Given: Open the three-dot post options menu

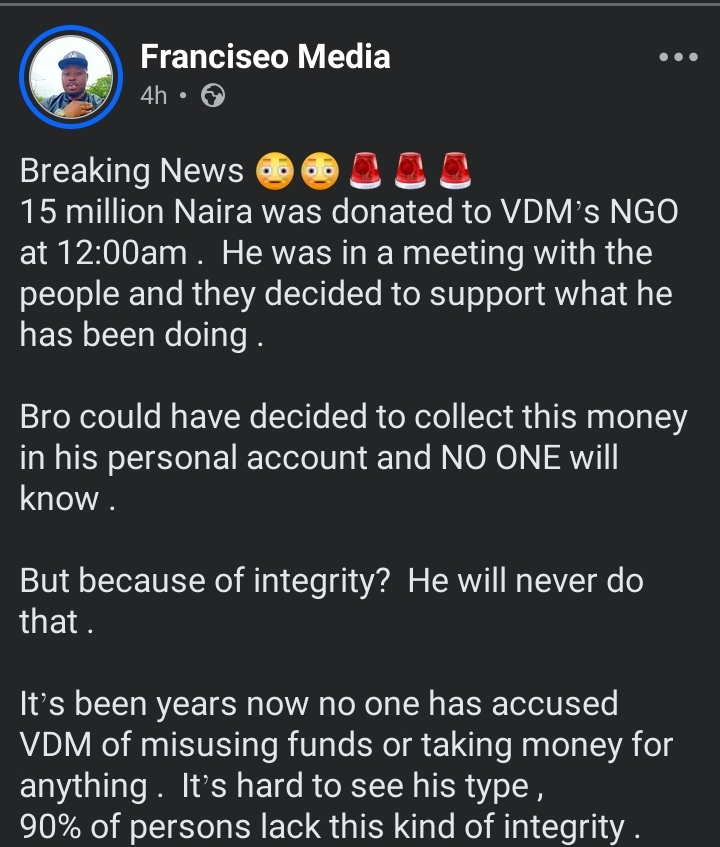Looking at the screenshot, I should [677, 57].
